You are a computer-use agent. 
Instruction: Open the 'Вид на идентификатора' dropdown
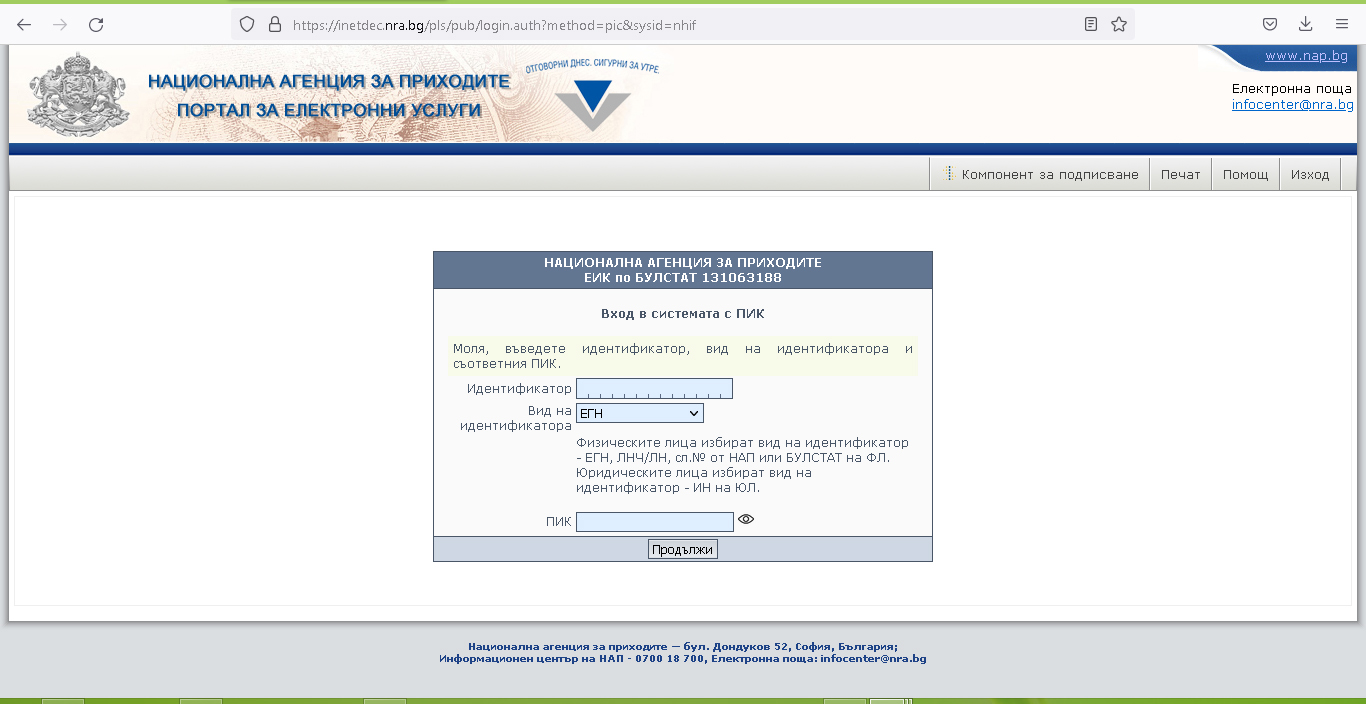640,413
